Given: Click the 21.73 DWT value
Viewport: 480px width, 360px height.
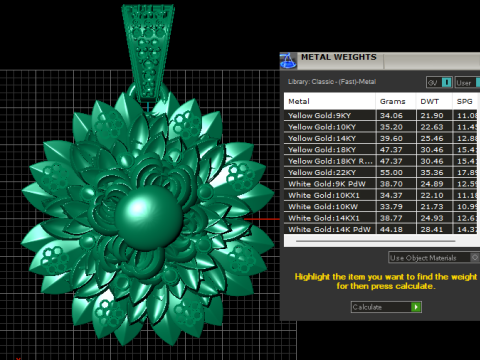Looking at the screenshot, I should click(x=432, y=207).
